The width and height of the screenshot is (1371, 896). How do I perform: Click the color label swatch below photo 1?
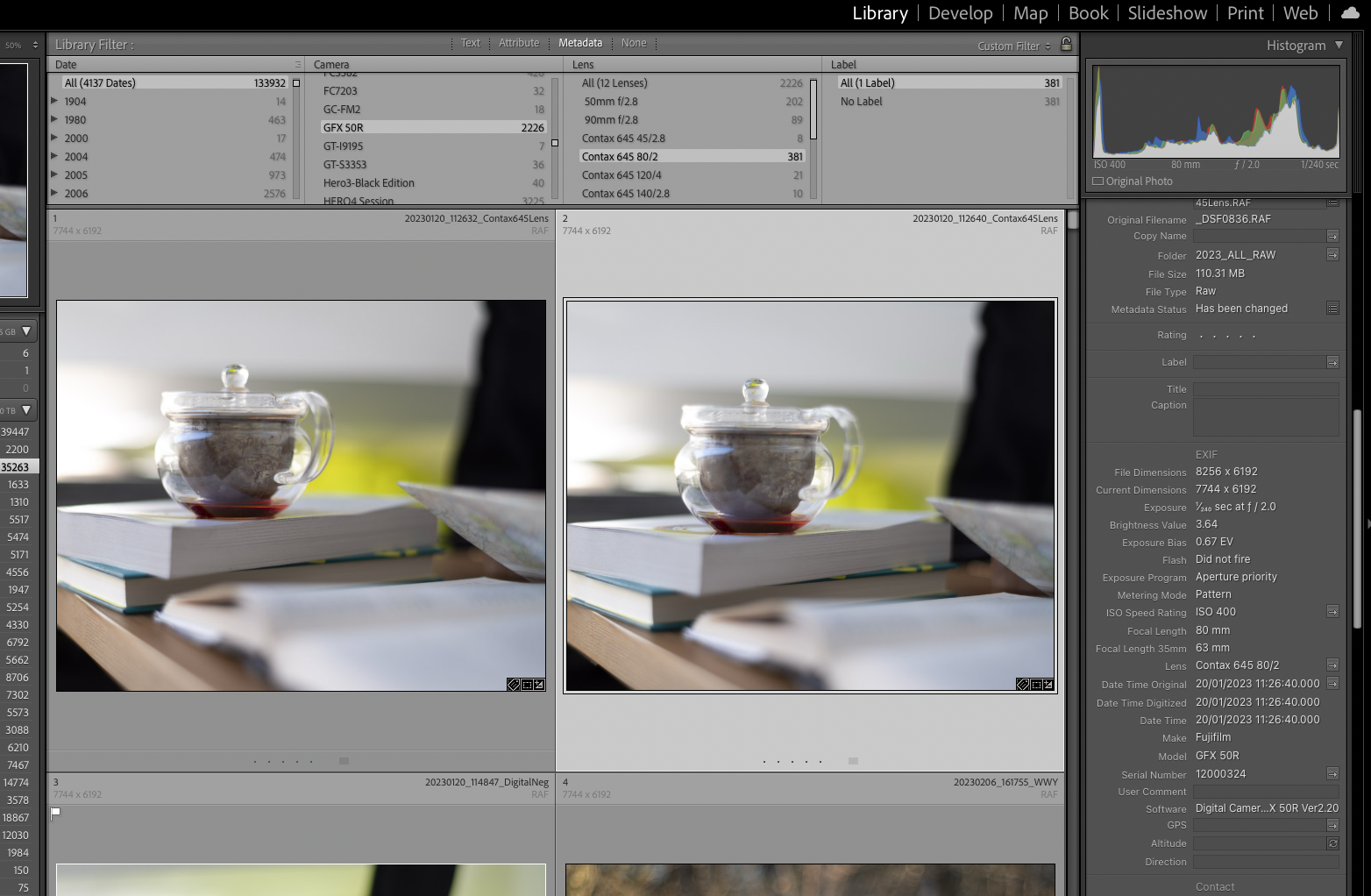click(x=345, y=761)
